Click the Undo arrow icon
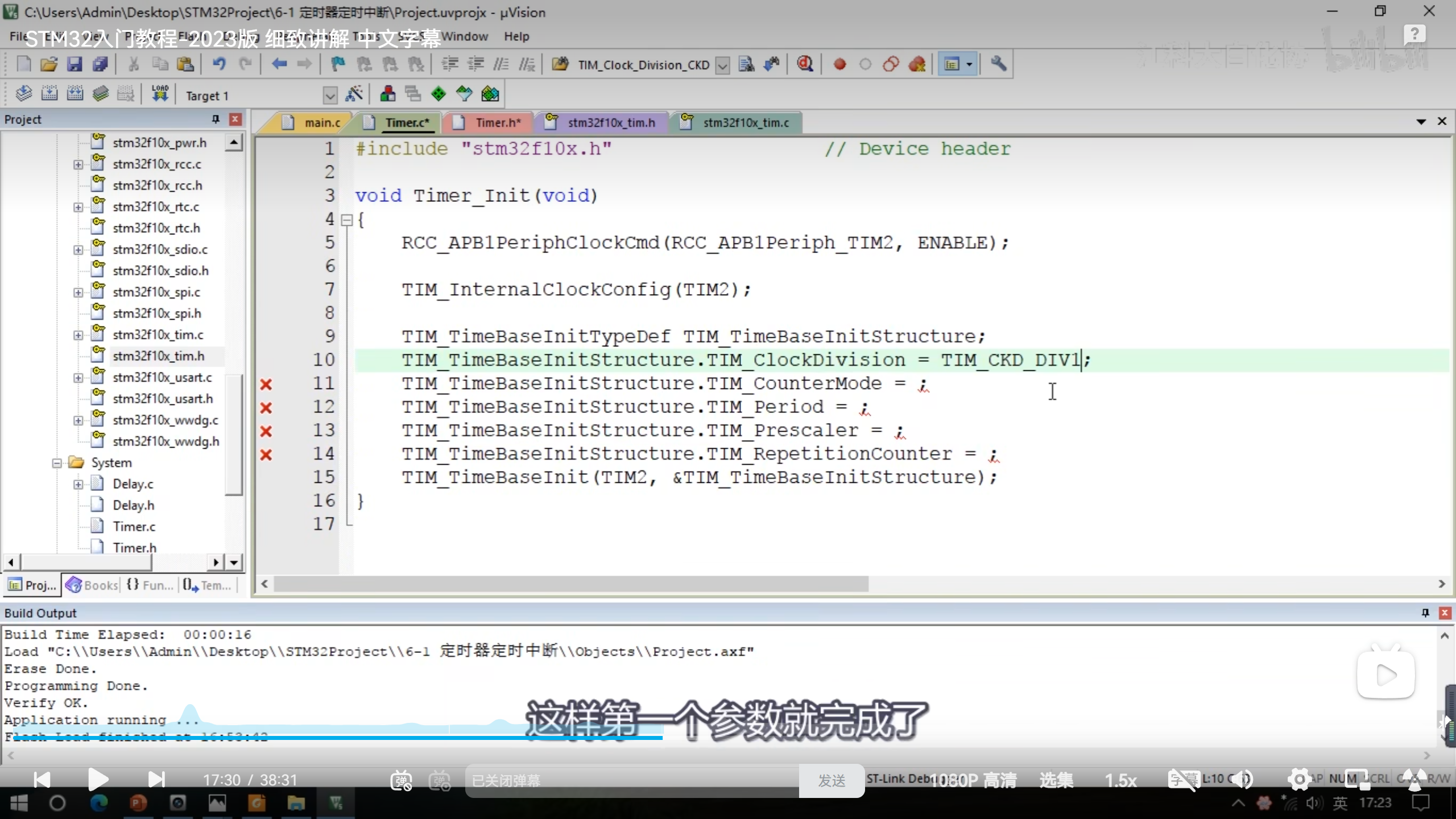The height and width of the screenshot is (819, 1456). [x=219, y=64]
